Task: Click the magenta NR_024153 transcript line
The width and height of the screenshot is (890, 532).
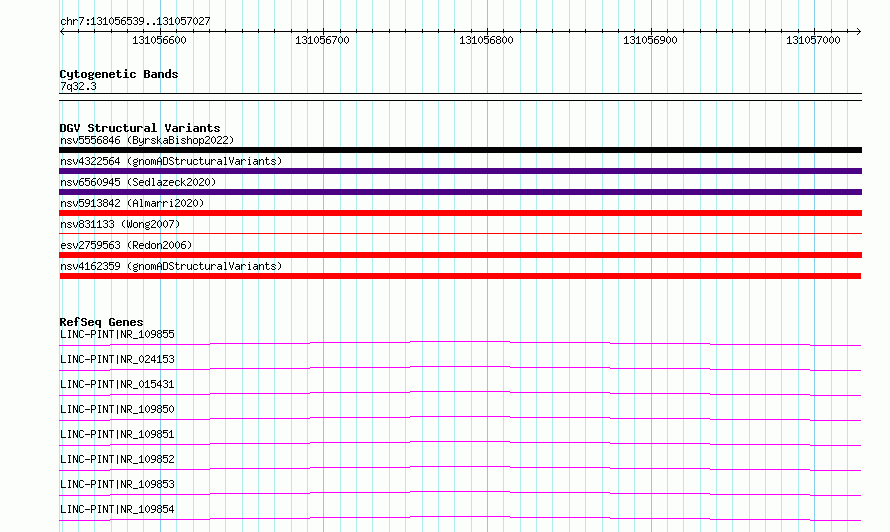Action: pos(460,367)
